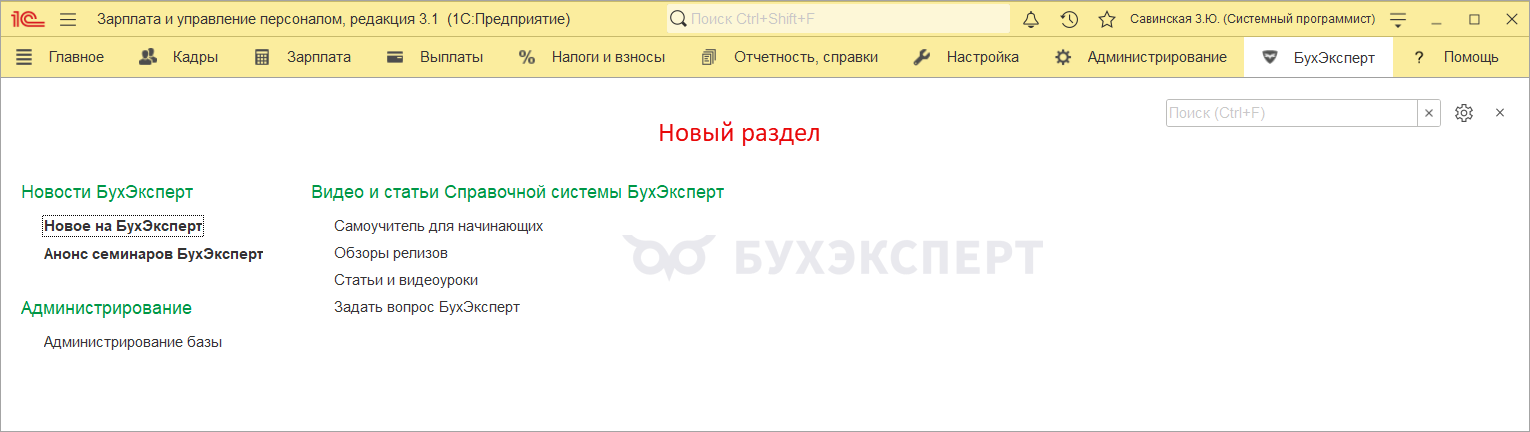Screen dimensions: 1530x432
Task: Click the section search field Ctrl+F
Action: [x=1291, y=113]
